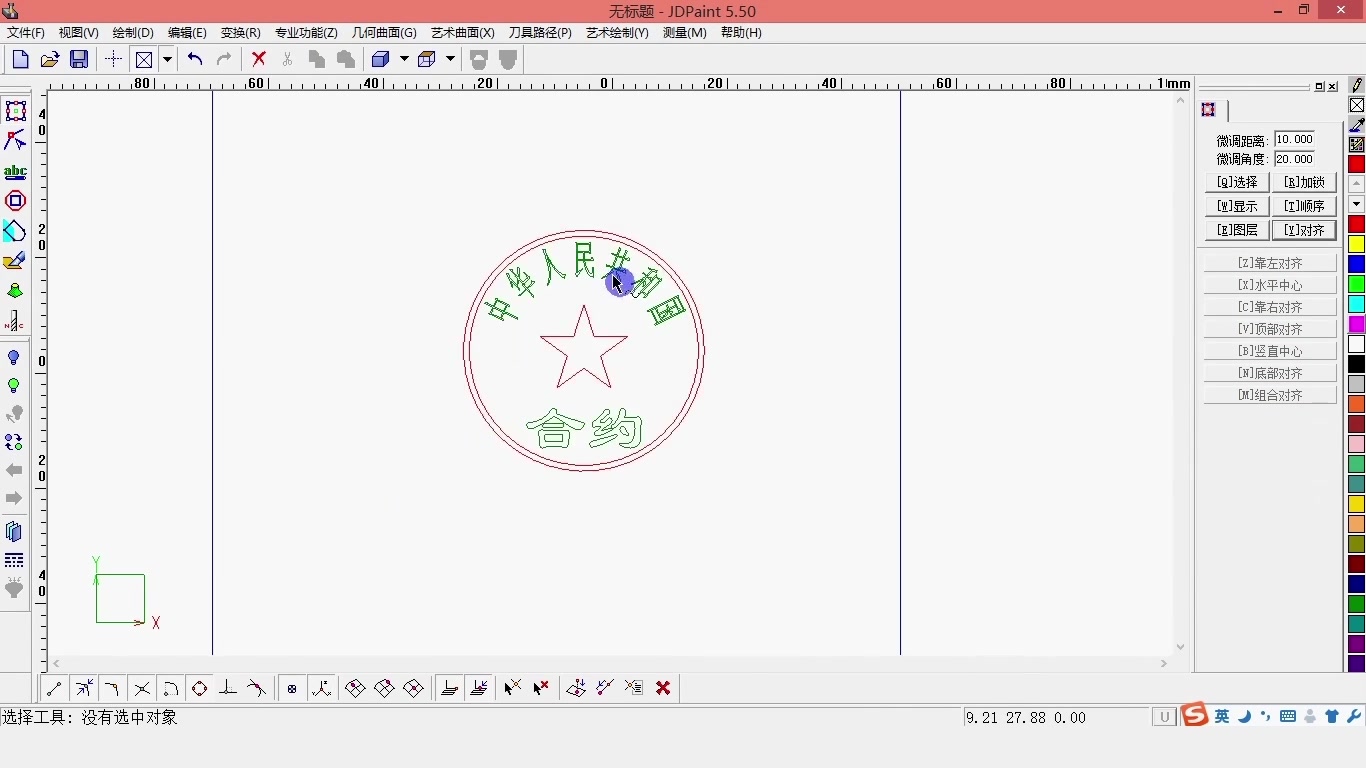
Task: Open the 视图(V) menu
Action: coord(78,33)
